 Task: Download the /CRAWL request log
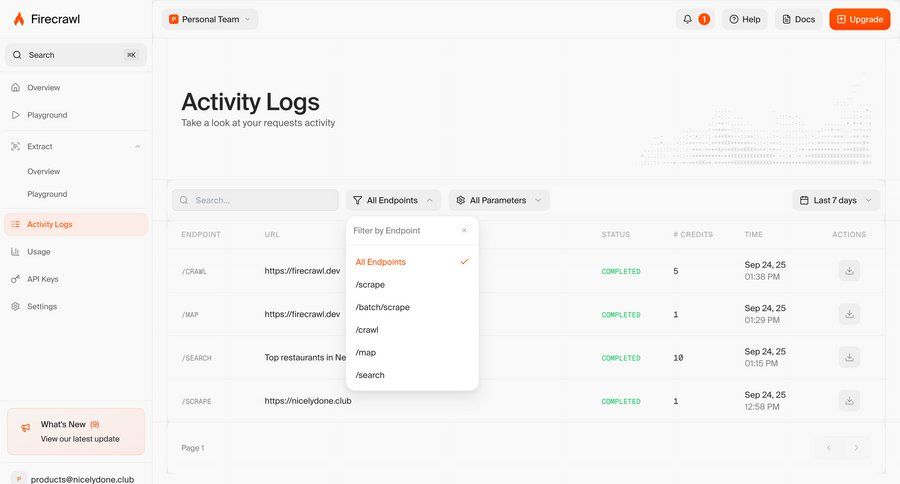pyautogui.click(x=849, y=271)
